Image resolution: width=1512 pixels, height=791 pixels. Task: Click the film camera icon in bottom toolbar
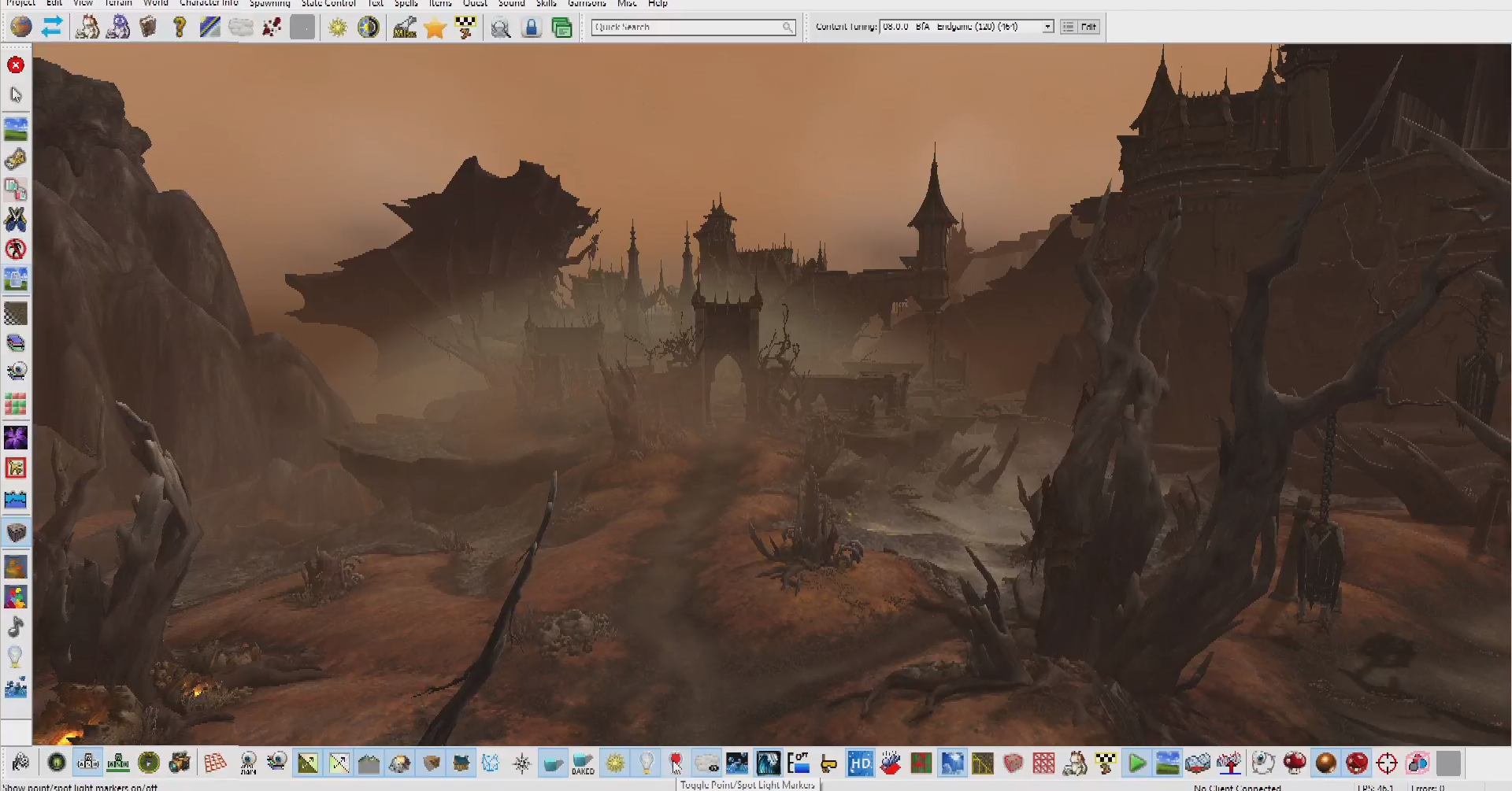[x=180, y=763]
